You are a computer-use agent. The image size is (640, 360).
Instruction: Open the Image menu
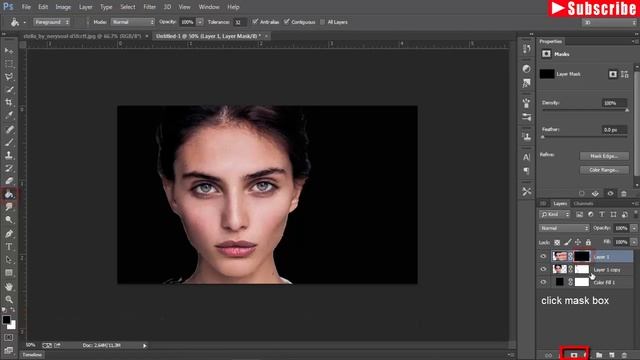(63, 7)
